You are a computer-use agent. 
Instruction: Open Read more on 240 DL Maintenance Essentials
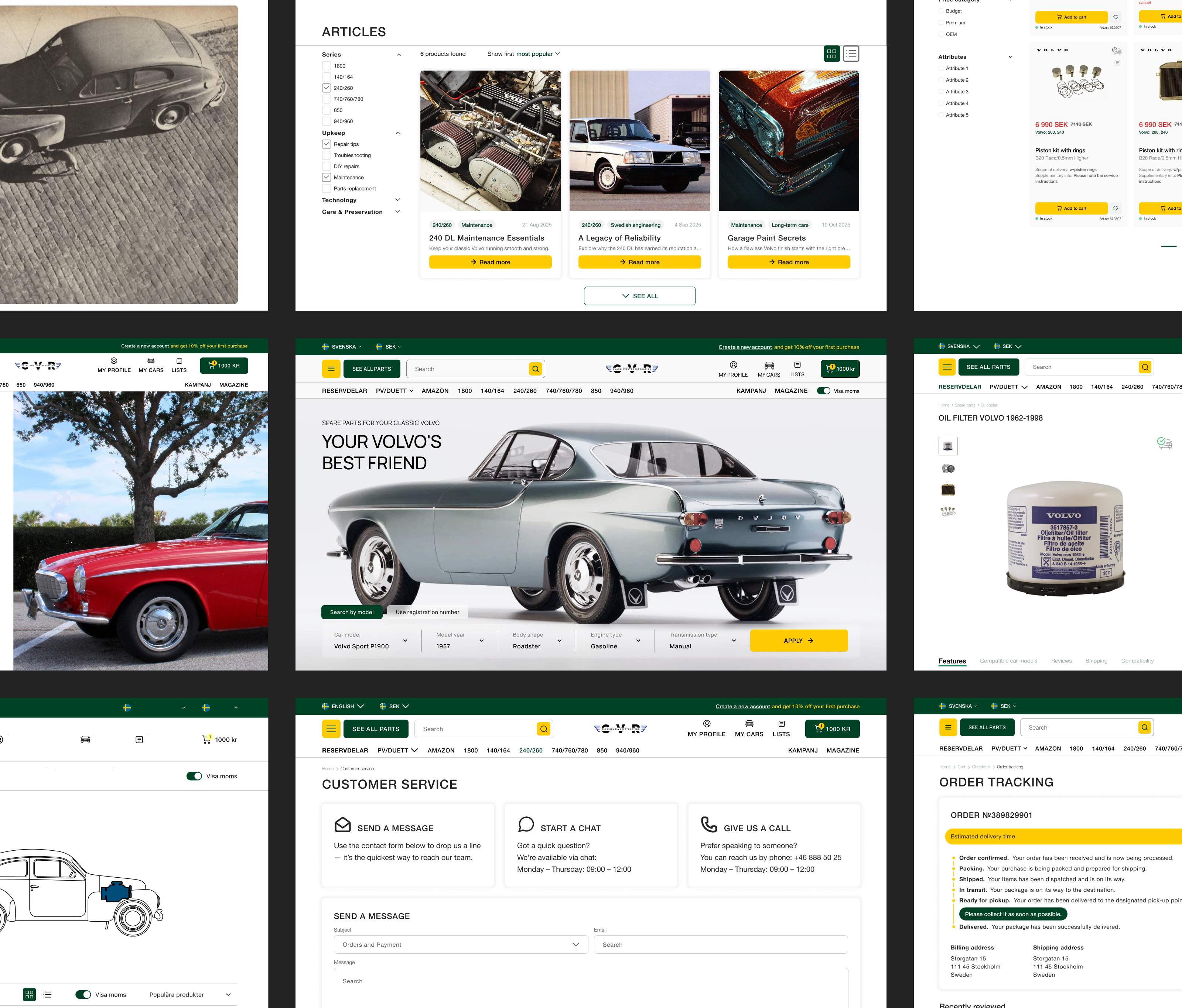point(490,262)
